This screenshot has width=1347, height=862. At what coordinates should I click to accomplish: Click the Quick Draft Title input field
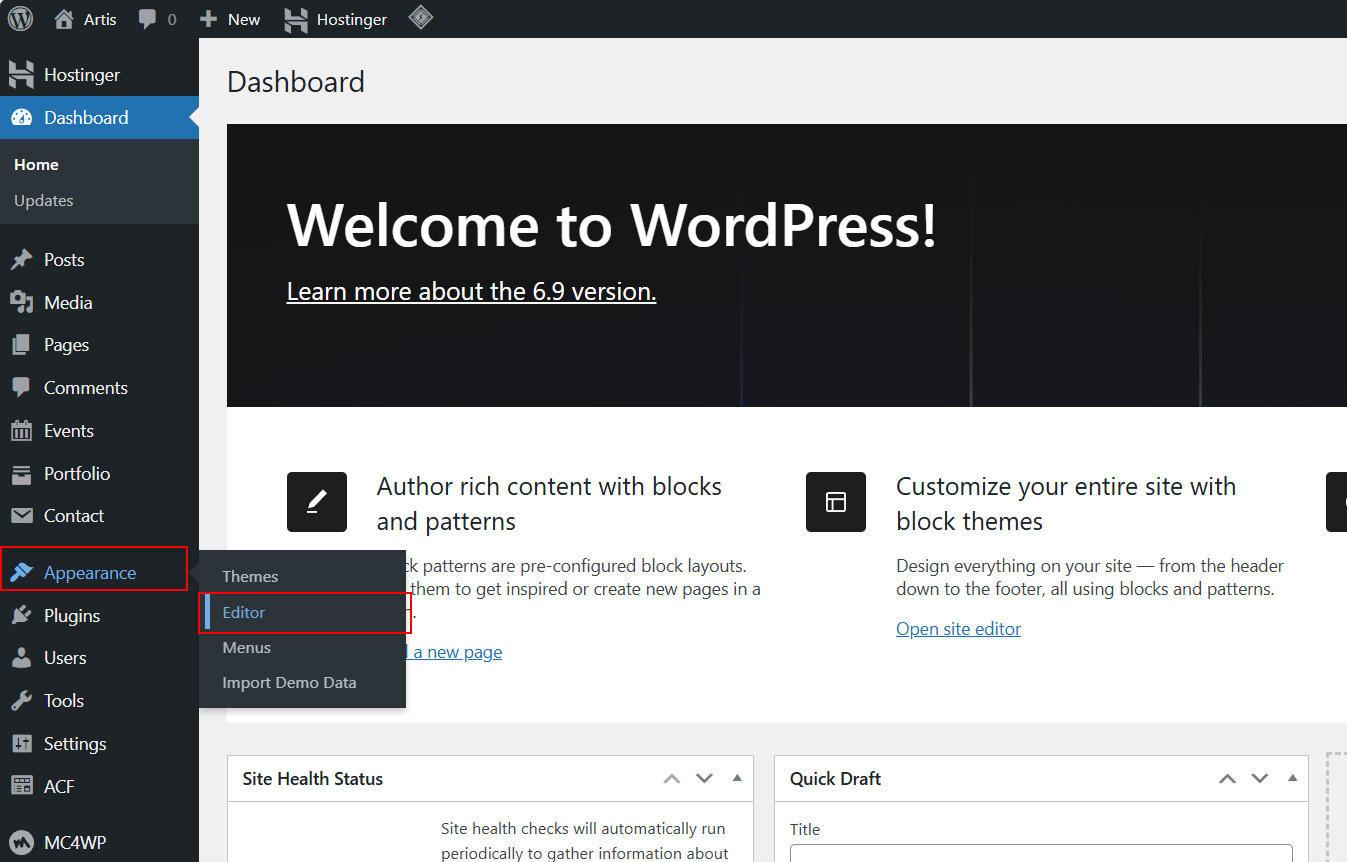pos(1040,853)
